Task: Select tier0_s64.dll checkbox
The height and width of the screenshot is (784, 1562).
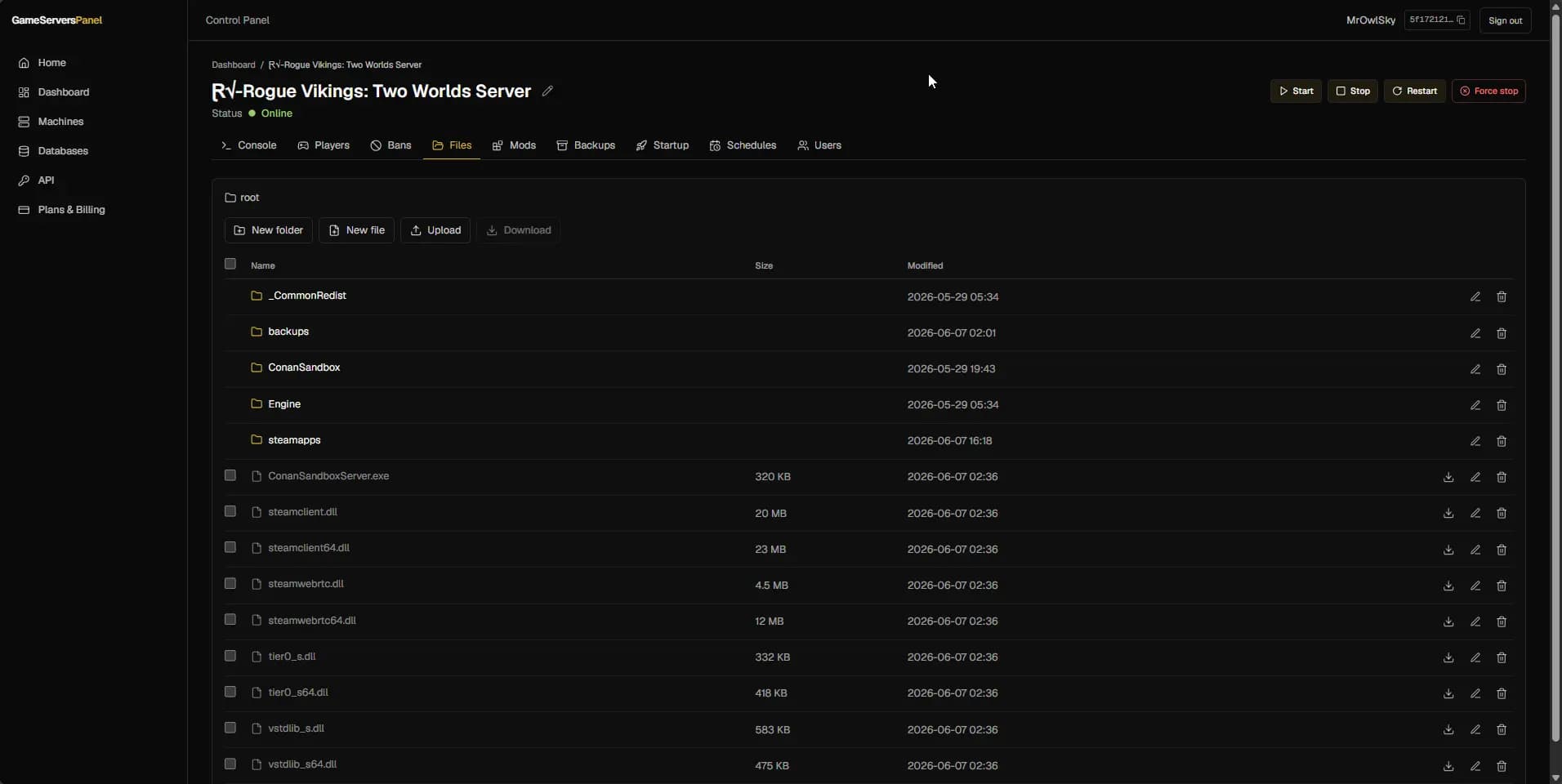Action: coord(230,692)
